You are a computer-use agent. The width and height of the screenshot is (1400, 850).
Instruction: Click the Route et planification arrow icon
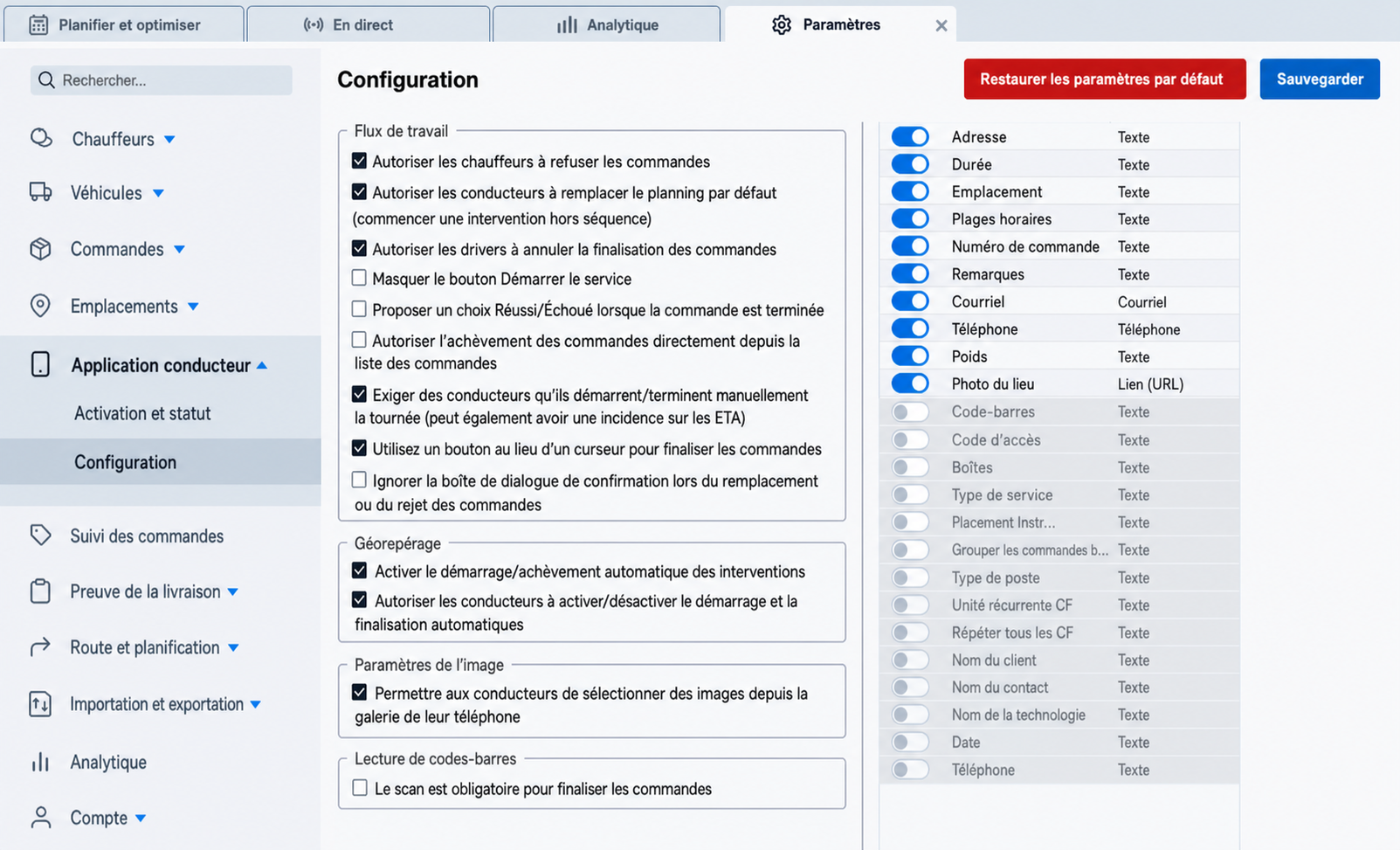click(40, 647)
